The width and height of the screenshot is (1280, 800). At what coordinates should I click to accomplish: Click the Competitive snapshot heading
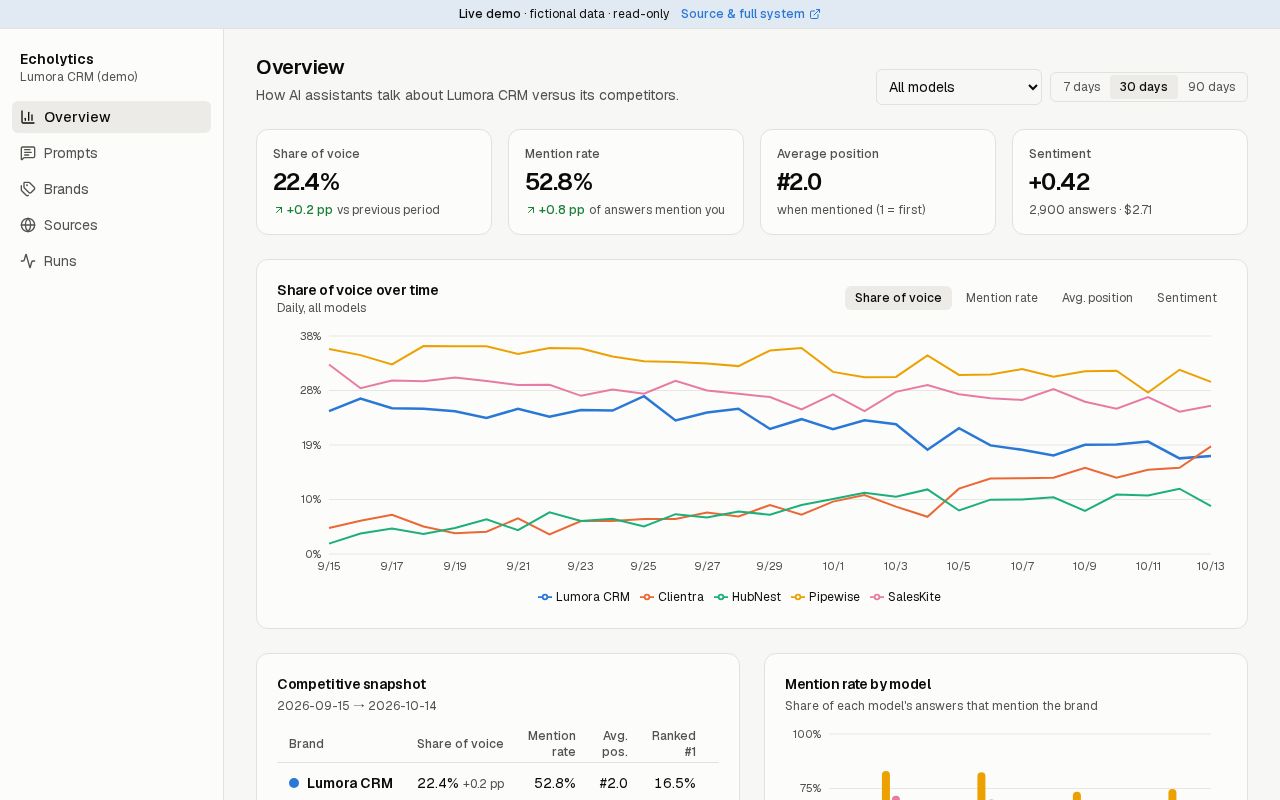[351, 684]
